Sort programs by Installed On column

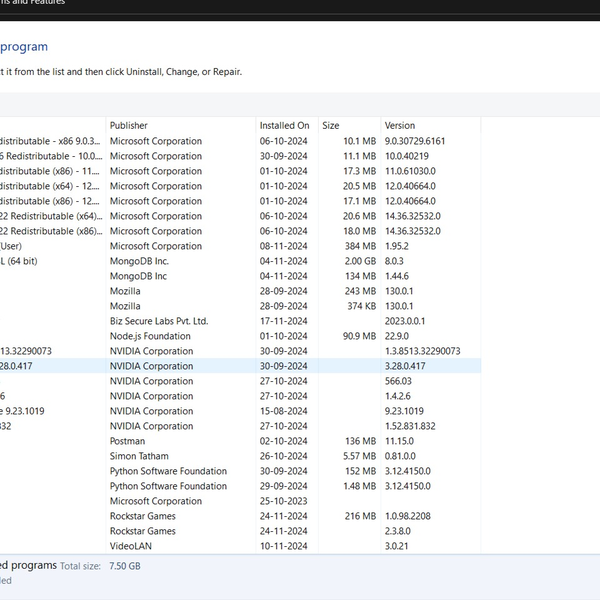point(284,126)
